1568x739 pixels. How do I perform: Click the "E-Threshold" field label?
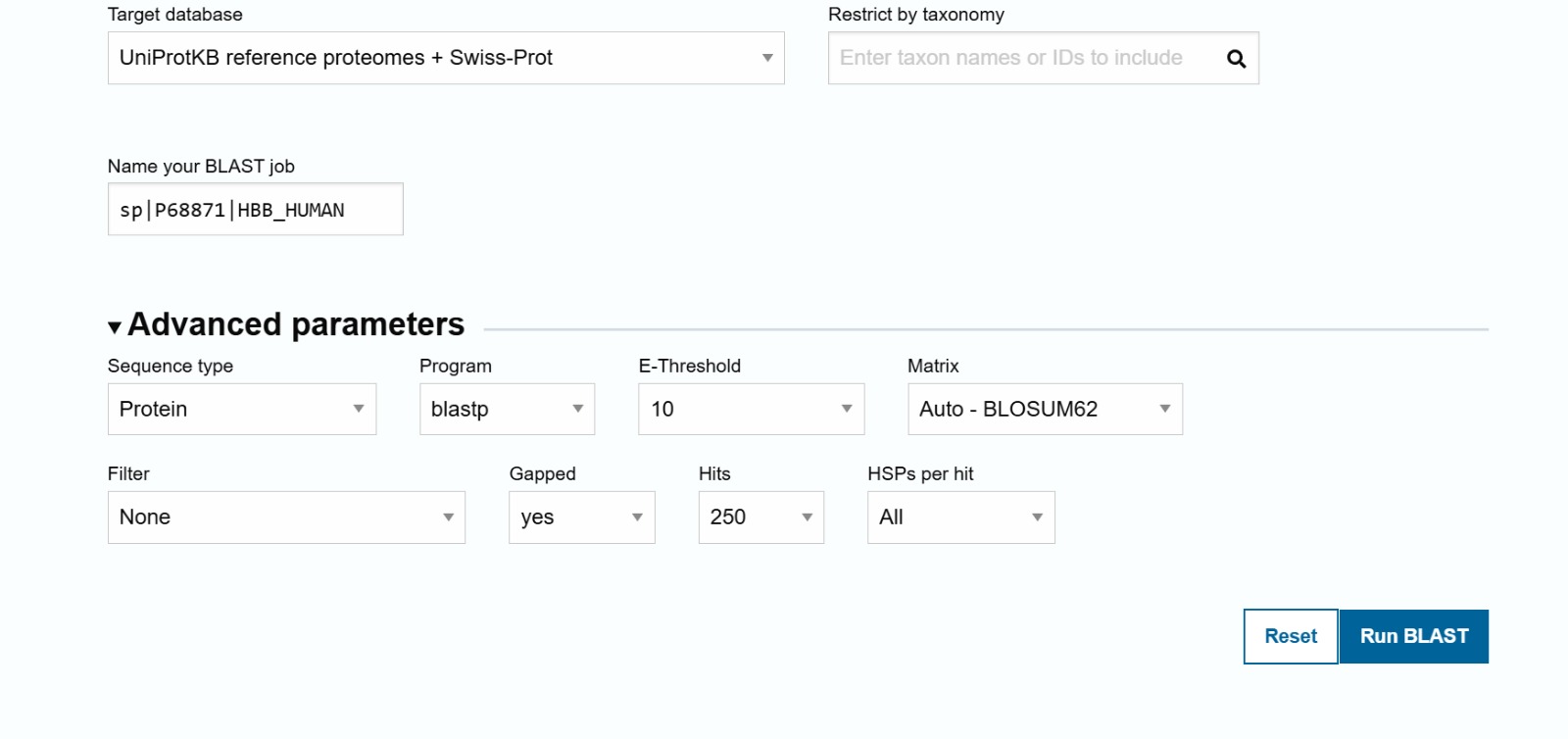click(689, 366)
